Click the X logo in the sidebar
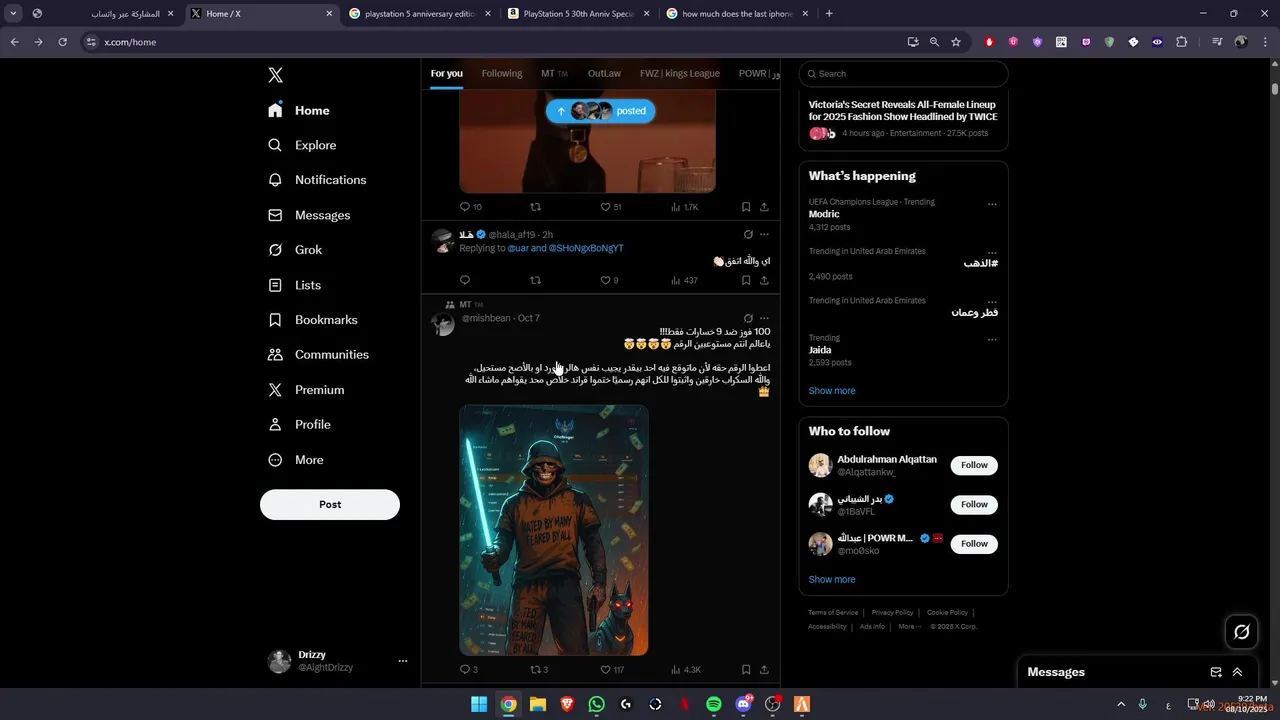Viewport: 1280px width, 720px height. (x=276, y=75)
